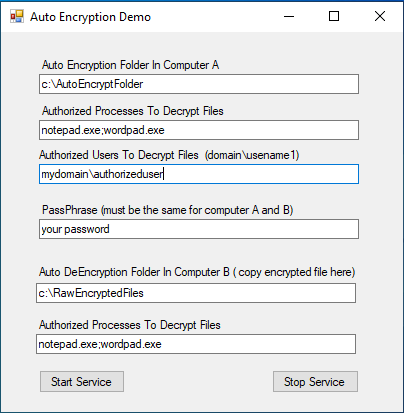Start the encryption service
The image size is (404, 413).
(82, 382)
